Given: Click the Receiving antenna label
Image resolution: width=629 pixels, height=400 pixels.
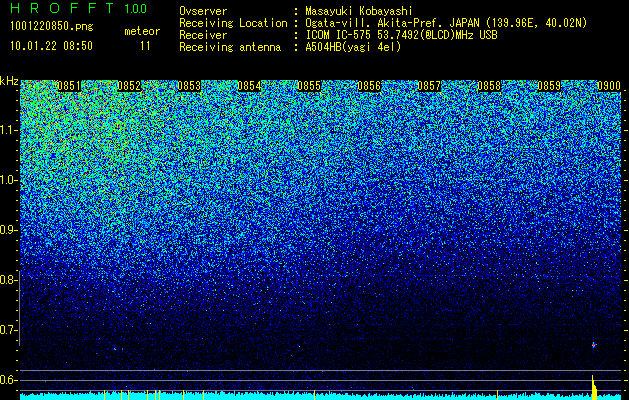Looking at the screenshot, I should click(230, 47).
